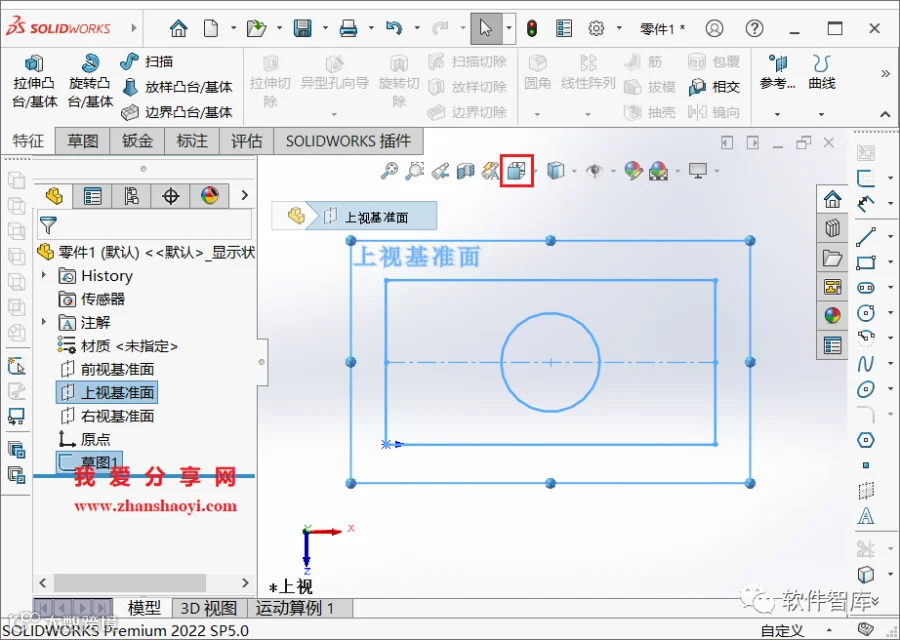This screenshot has width=900, height=640.
Task: Click the Edit Appearance color ball icon
Action: pos(634,170)
